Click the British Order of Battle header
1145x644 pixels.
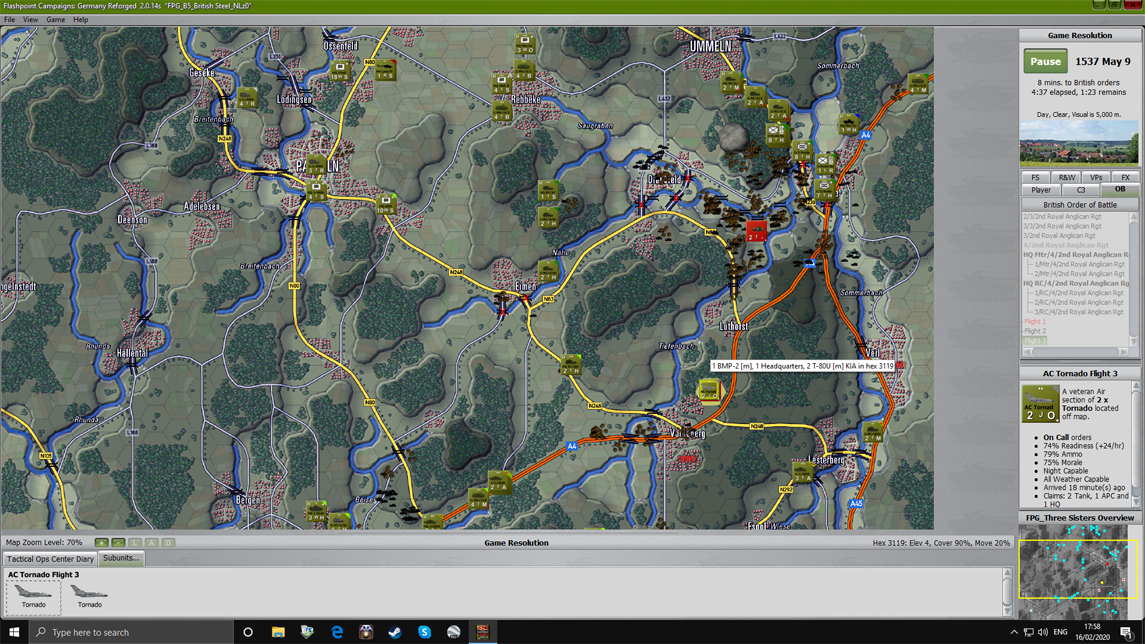coord(1079,204)
